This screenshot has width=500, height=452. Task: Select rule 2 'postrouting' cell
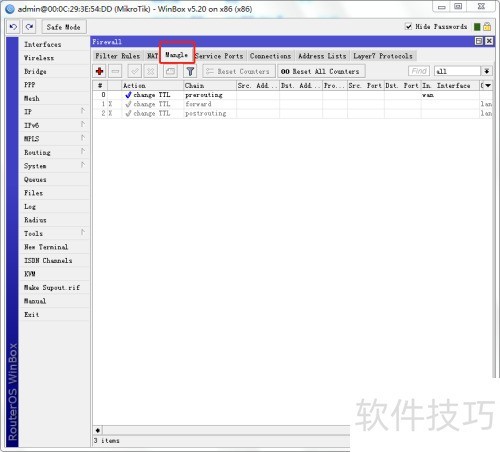coord(210,114)
